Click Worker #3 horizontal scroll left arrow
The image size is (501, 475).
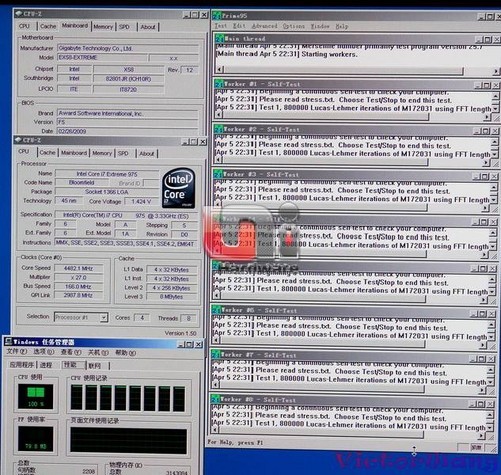coord(217,206)
